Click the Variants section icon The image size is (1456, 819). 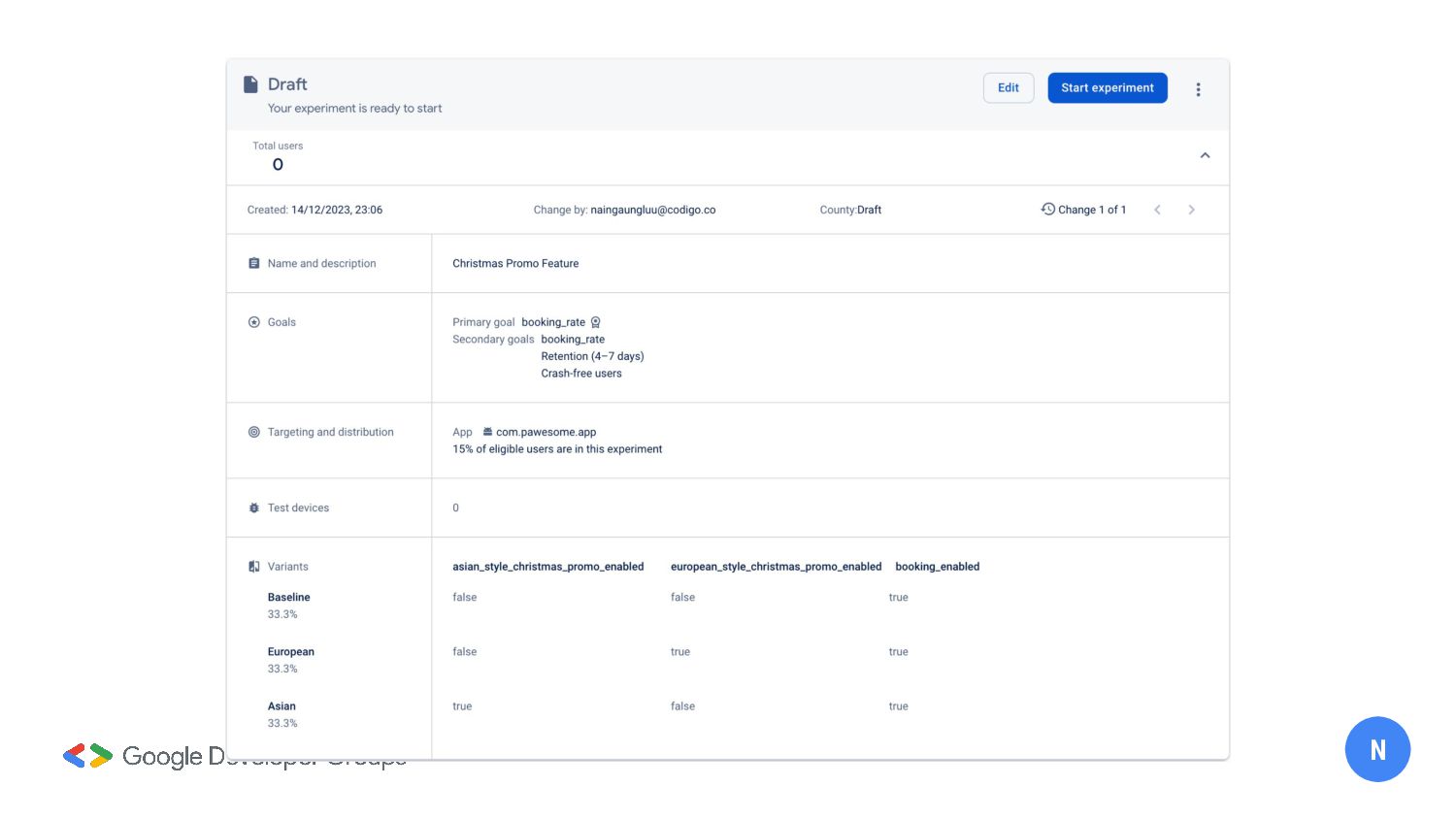point(254,567)
